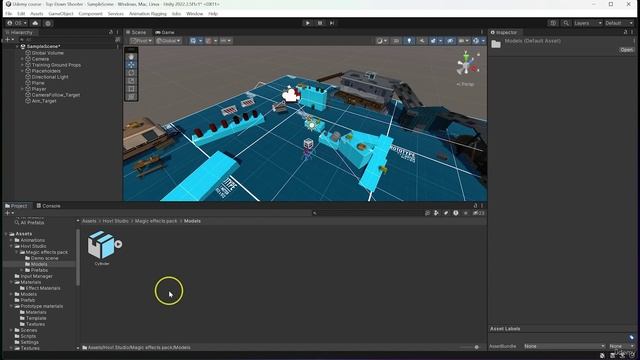Toggle scene audio
The width and height of the screenshot is (640, 360).
tap(422, 41)
